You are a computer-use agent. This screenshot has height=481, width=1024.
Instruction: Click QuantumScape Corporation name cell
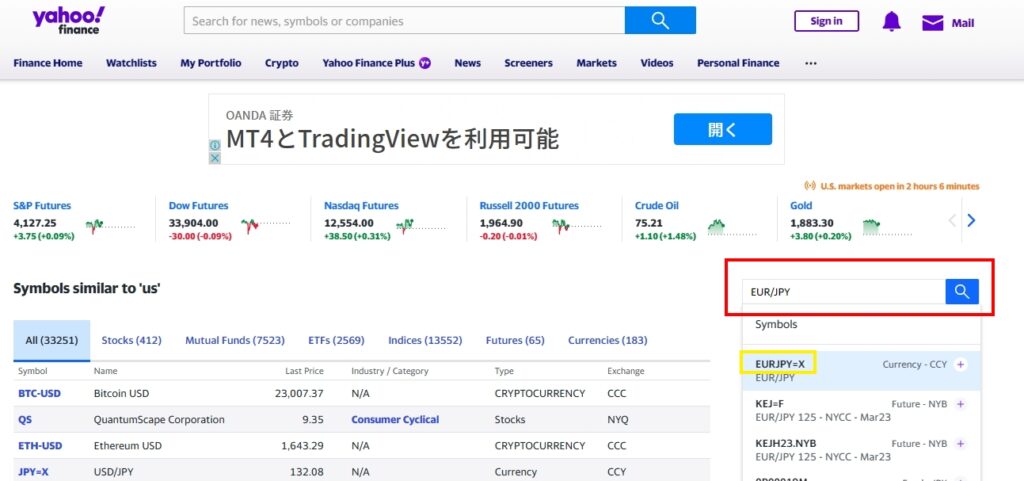pyautogui.click(x=159, y=420)
